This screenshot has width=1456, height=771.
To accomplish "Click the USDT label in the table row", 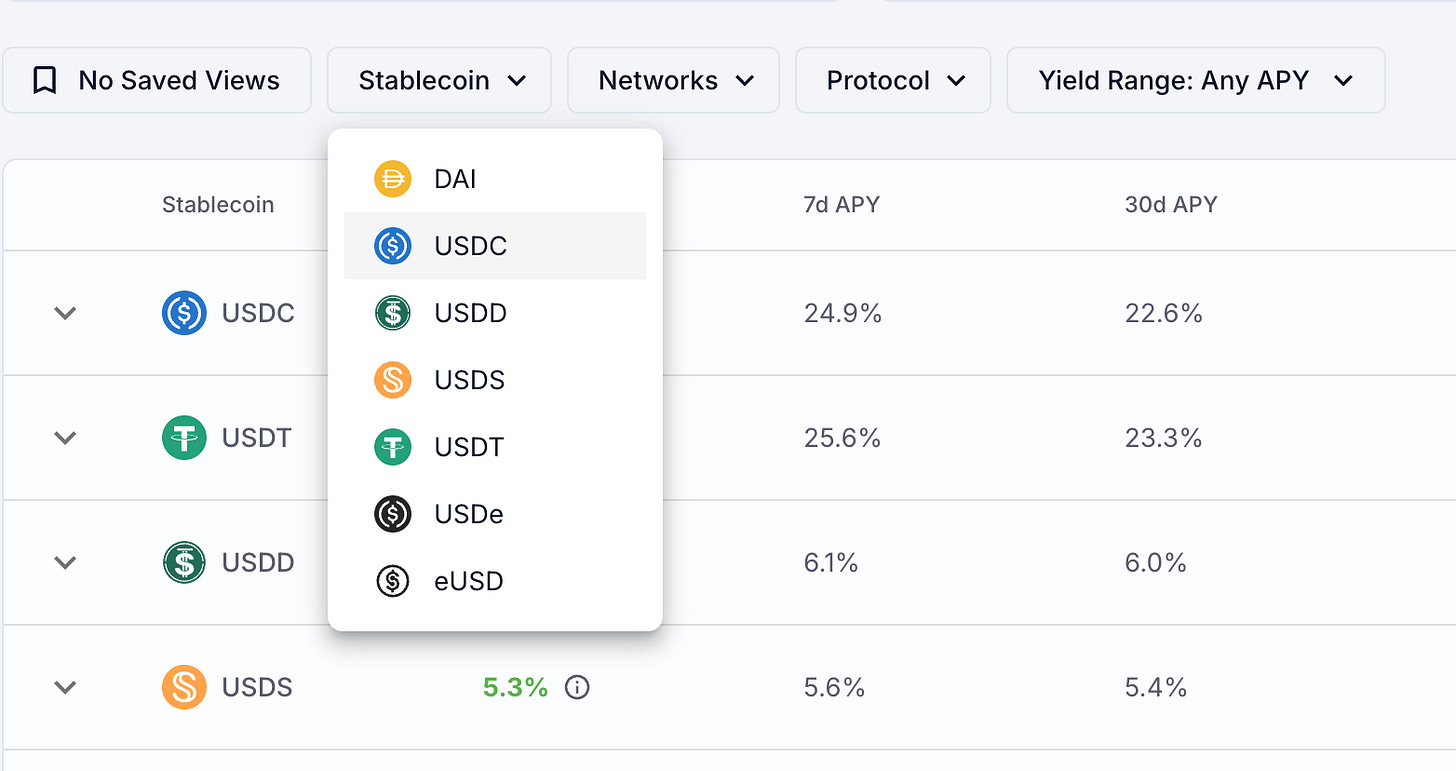I will (257, 438).
